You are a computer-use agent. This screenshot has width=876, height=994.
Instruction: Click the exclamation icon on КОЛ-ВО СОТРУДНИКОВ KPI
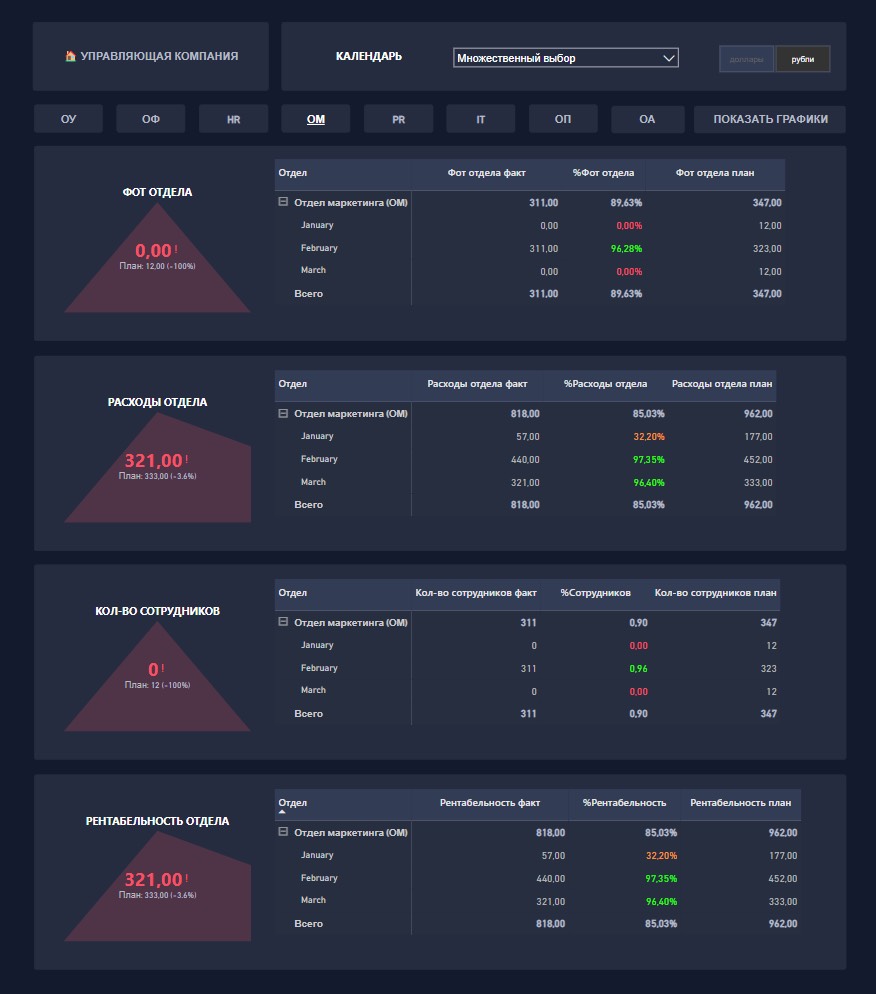tap(163, 668)
